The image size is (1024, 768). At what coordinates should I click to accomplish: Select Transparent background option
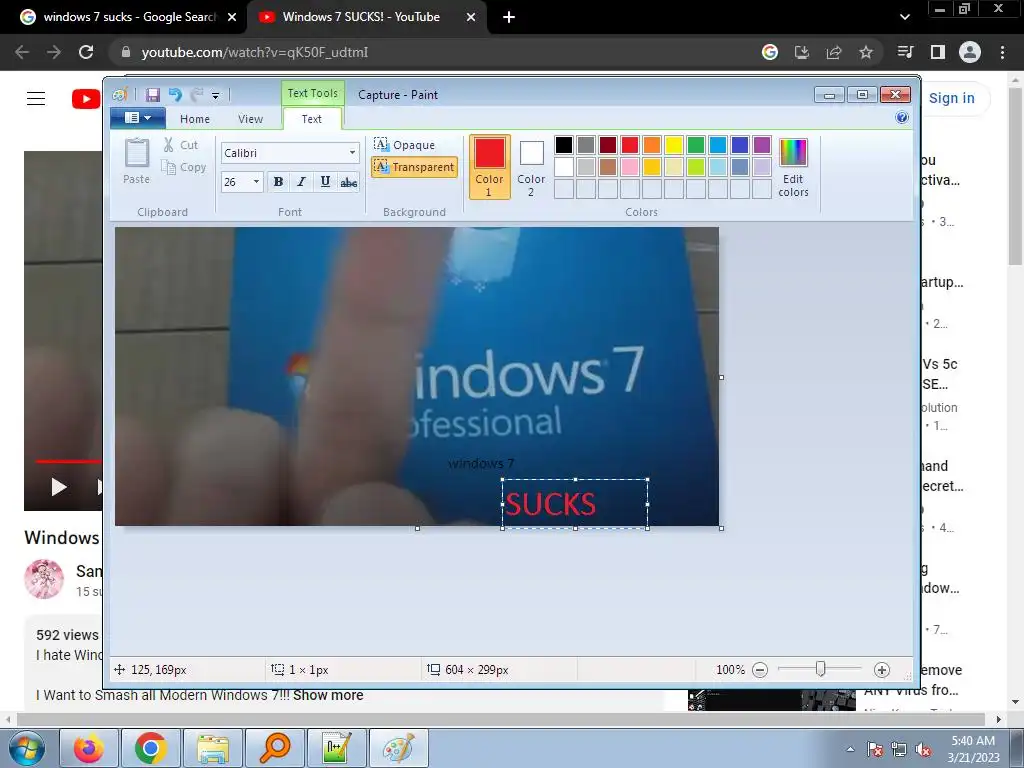click(415, 167)
